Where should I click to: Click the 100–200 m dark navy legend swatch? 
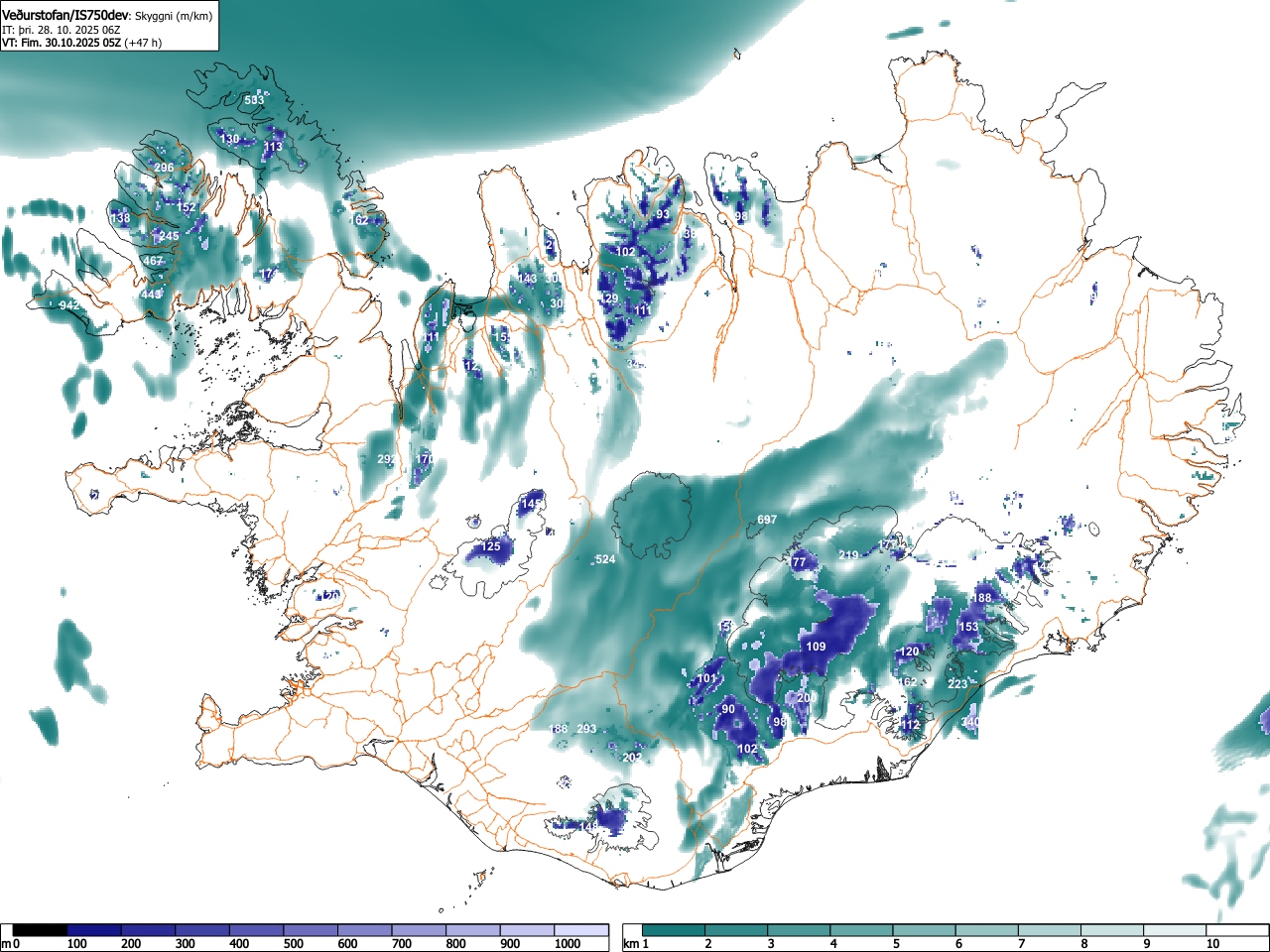pos(93,930)
